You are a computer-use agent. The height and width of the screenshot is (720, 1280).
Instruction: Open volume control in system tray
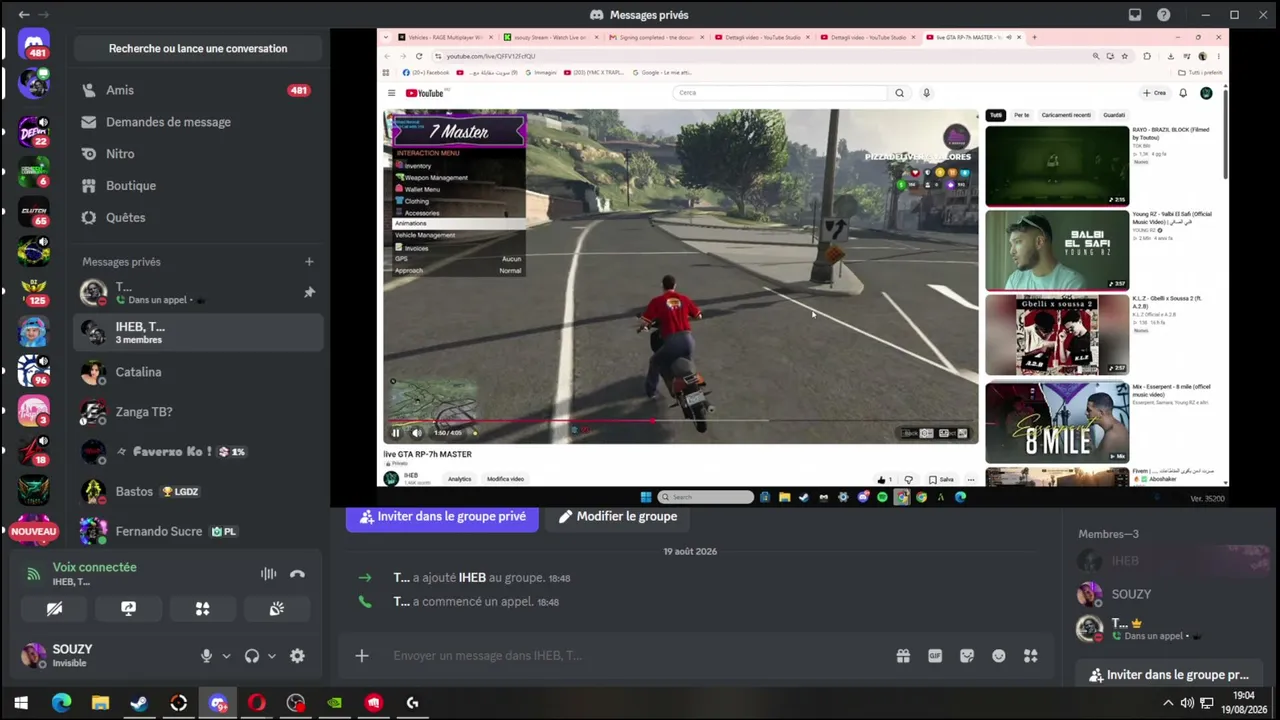coord(1187,703)
